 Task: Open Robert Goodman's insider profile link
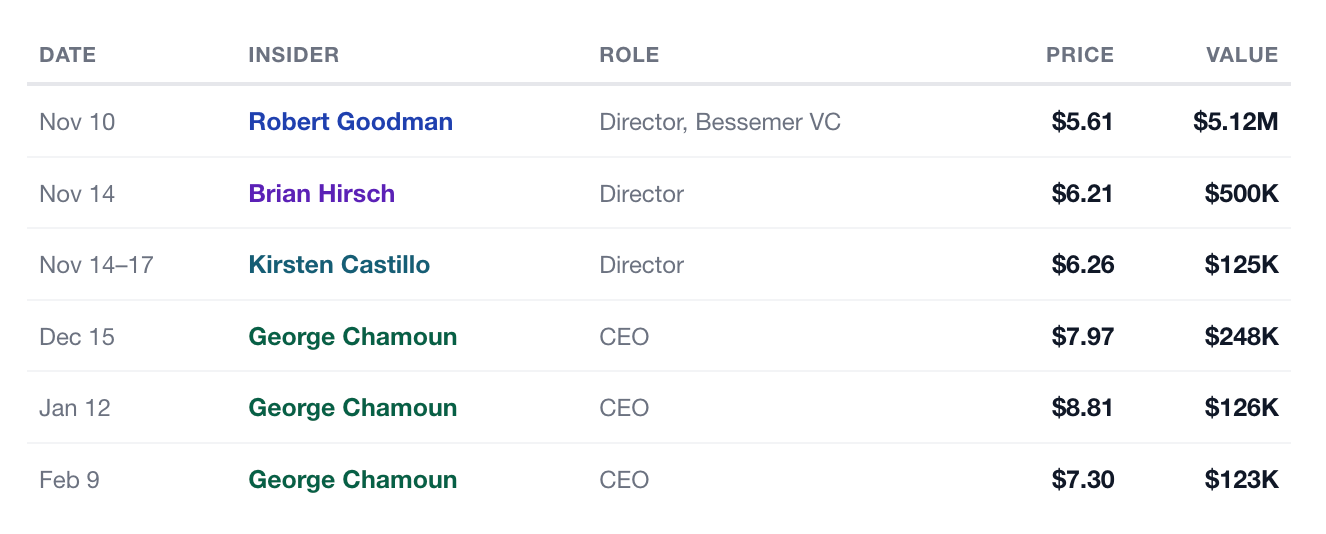[350, 122]
